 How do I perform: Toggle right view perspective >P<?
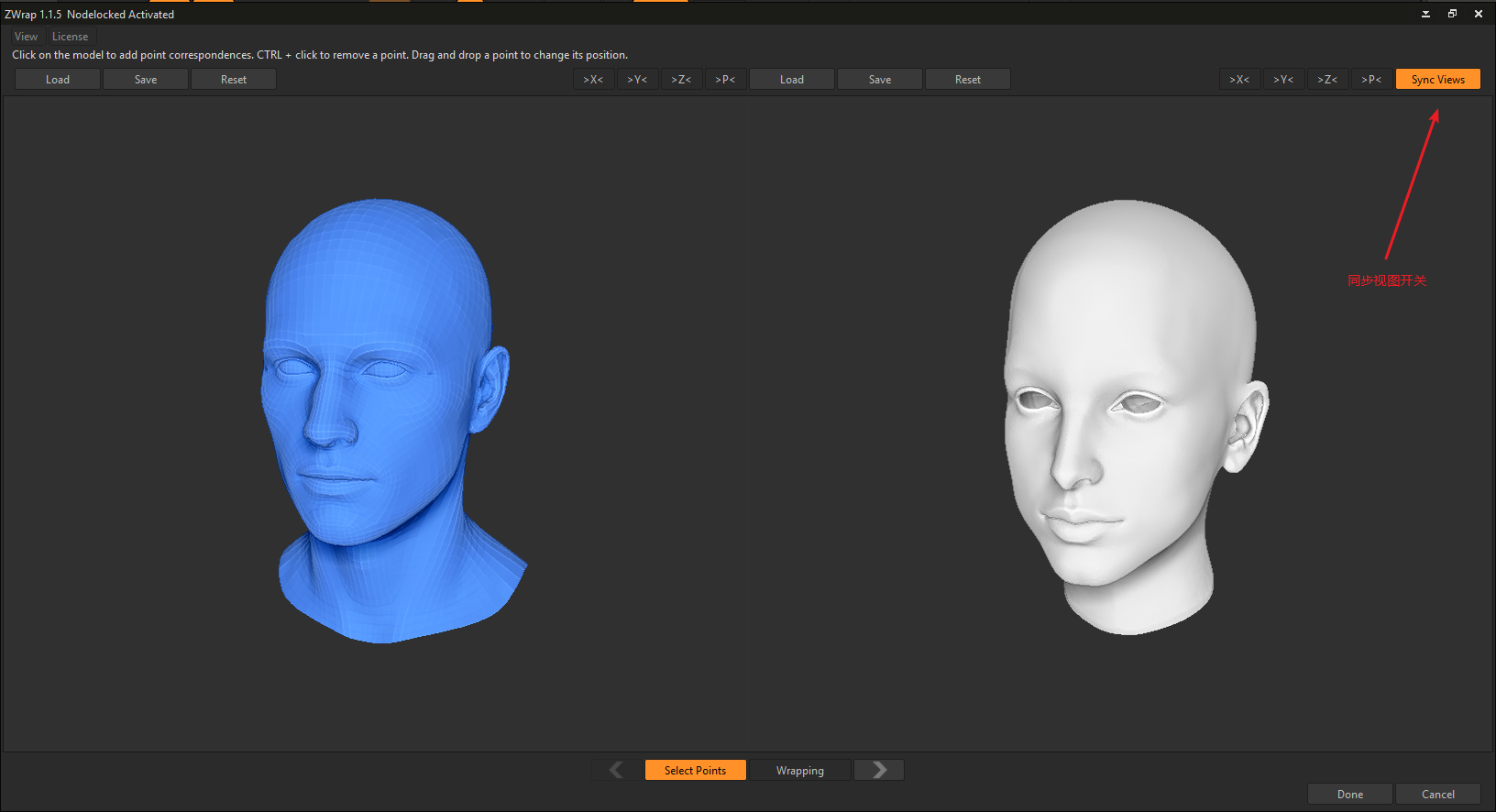(x=1371, y=80)
